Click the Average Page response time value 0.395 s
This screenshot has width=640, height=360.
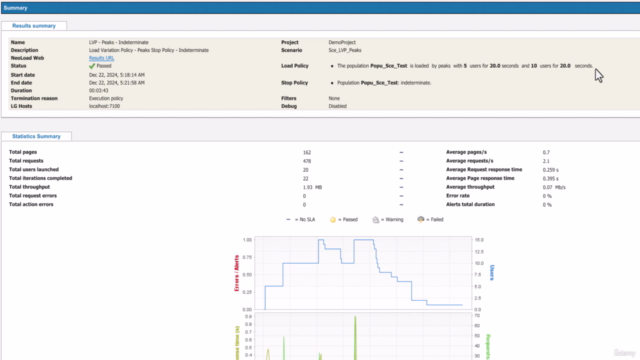[551, 179]
